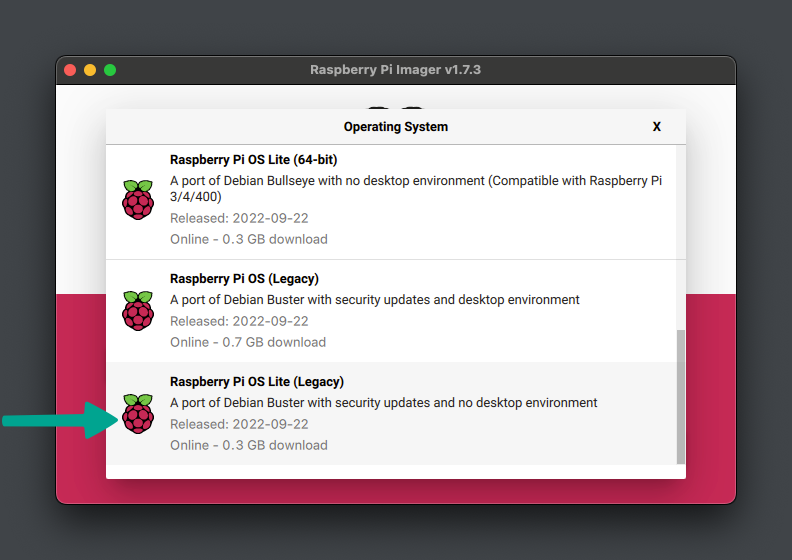The height and width of the screenshot is (560, 792).
Task: Click the Debian Buster security updates and desktop environment description
Action: click(x=375, y=300)
